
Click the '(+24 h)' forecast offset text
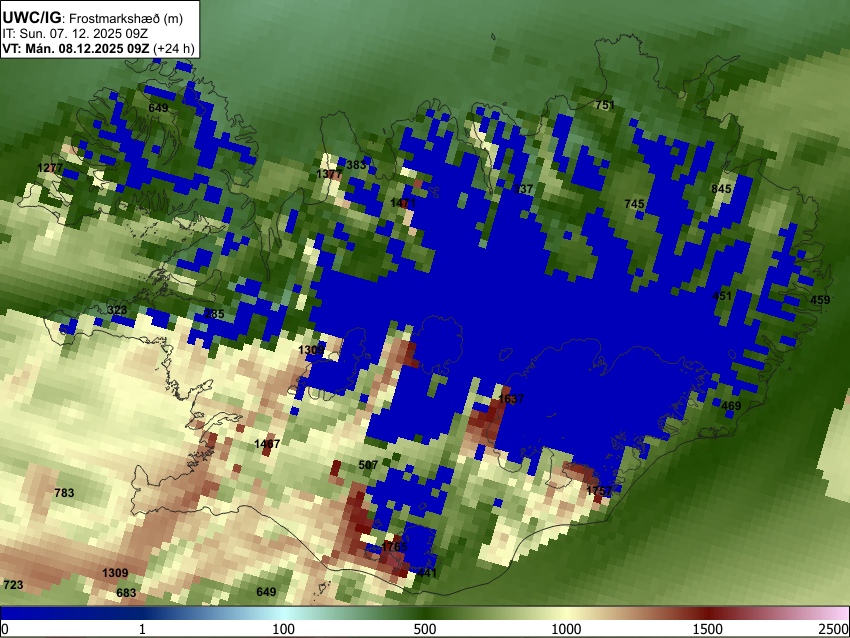click(173, 48)
